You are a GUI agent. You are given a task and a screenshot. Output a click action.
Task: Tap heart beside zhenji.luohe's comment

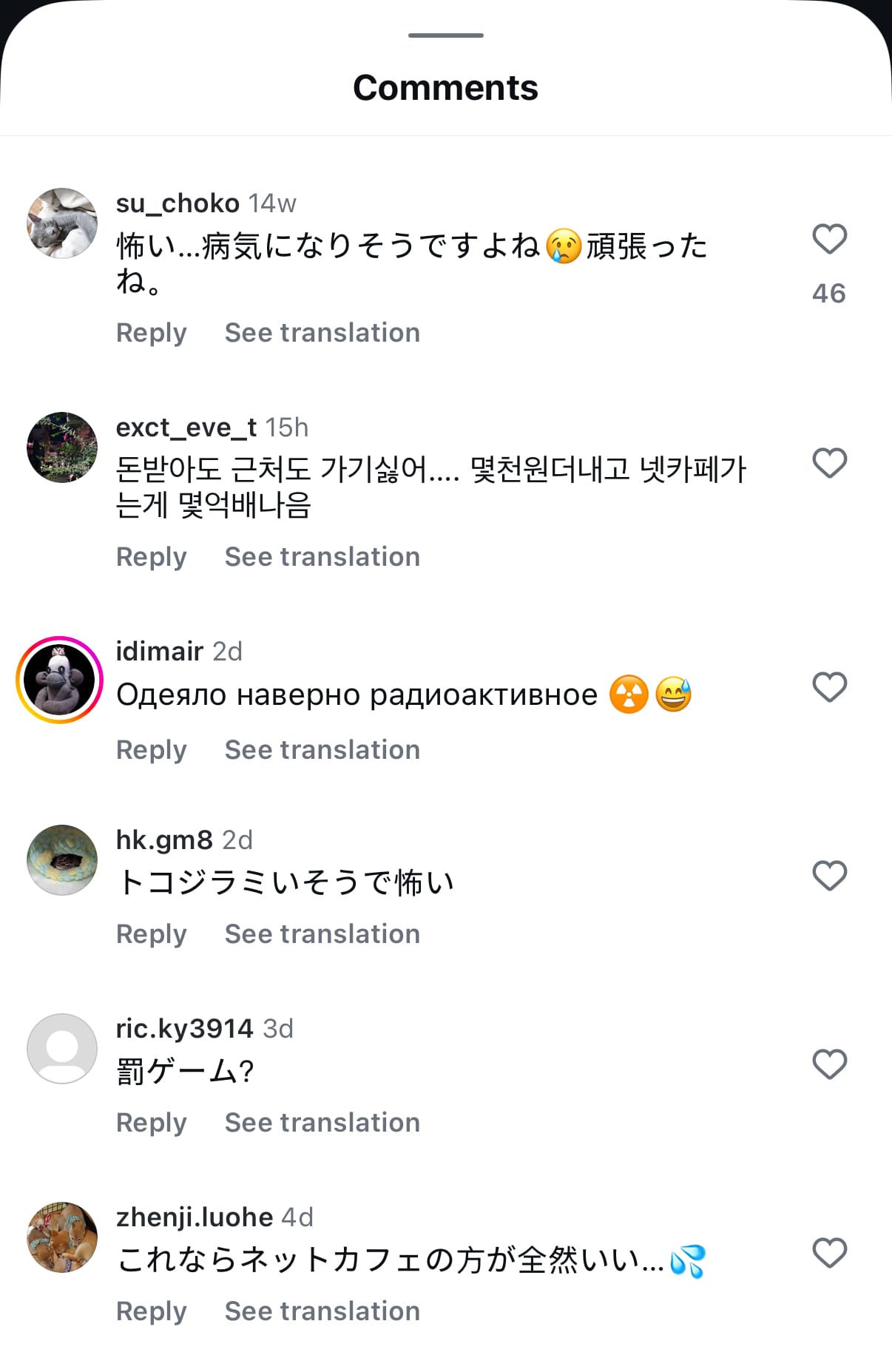coord(829,1254)
